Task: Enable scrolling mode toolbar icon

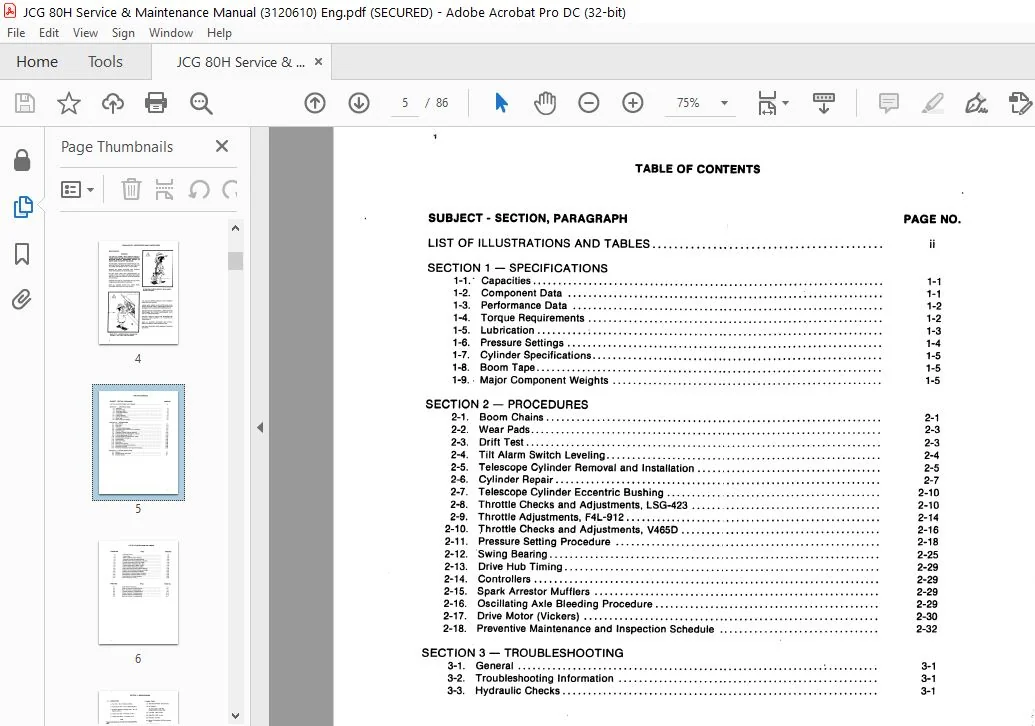Action: 823,103
